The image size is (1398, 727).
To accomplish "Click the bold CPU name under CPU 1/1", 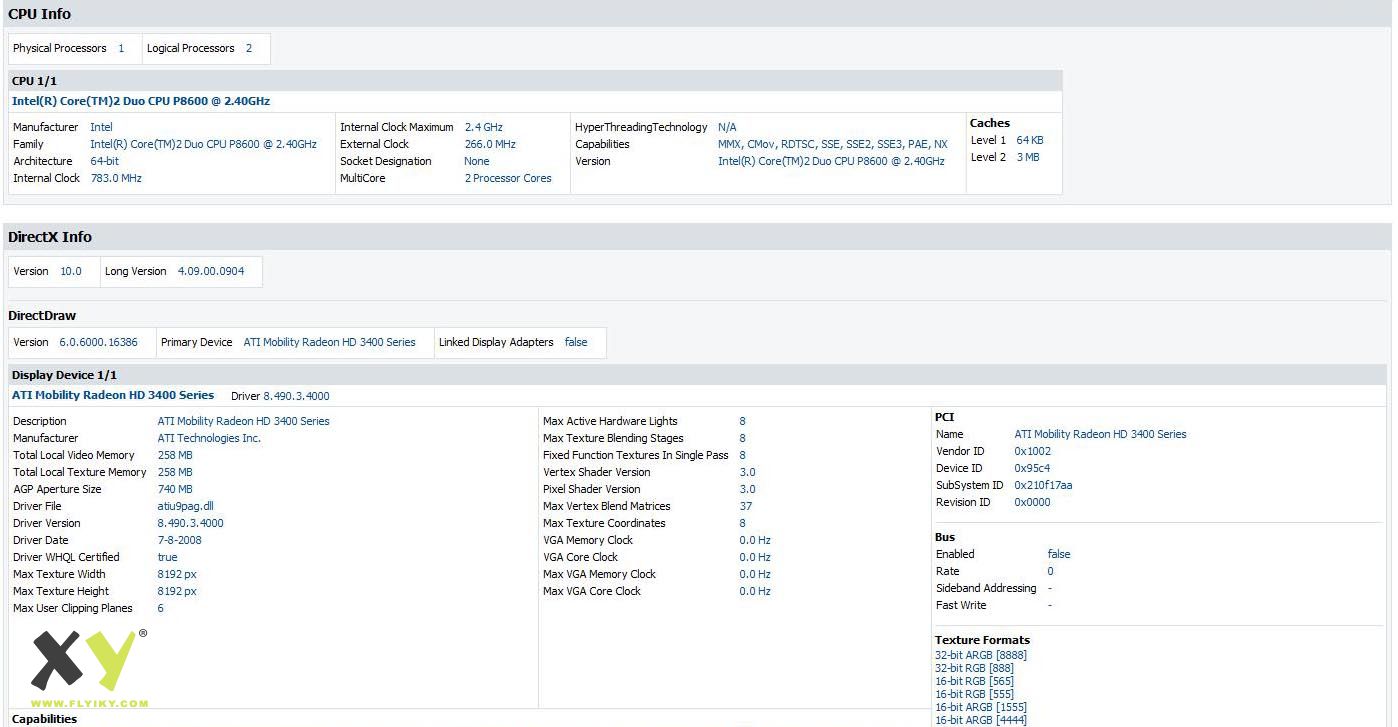I will coord(141,101).
